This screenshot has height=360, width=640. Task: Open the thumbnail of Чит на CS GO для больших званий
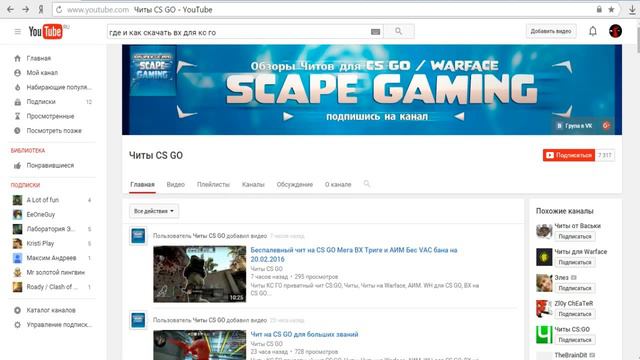[200, 345]
